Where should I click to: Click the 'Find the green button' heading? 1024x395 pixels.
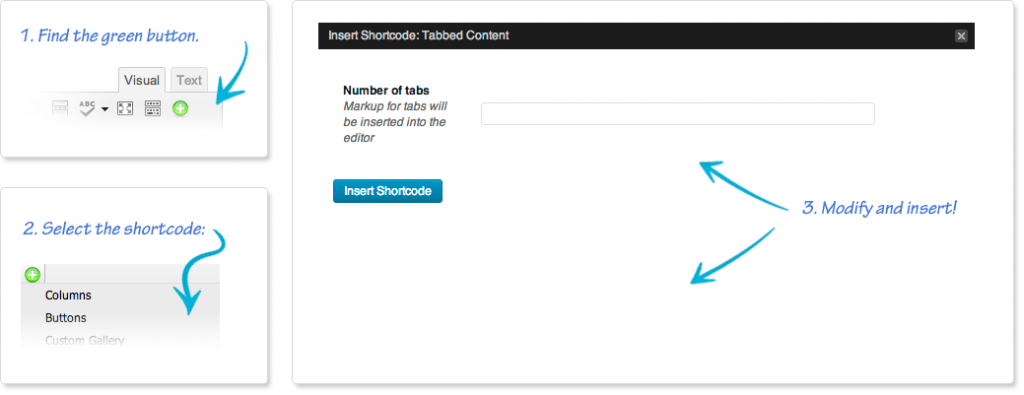tap(109, 36)
